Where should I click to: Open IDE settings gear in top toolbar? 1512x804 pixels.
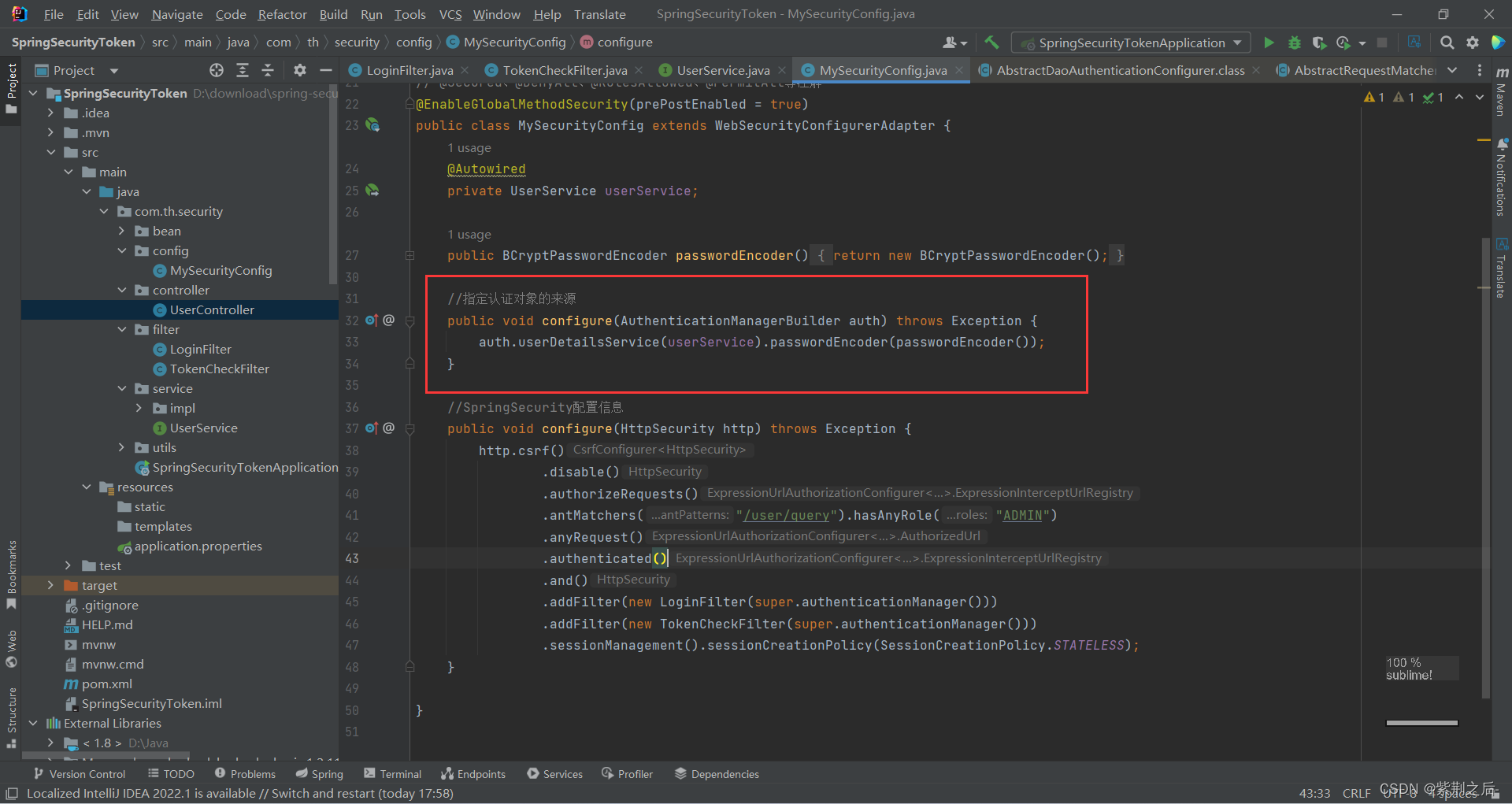tap(1472, 43)
